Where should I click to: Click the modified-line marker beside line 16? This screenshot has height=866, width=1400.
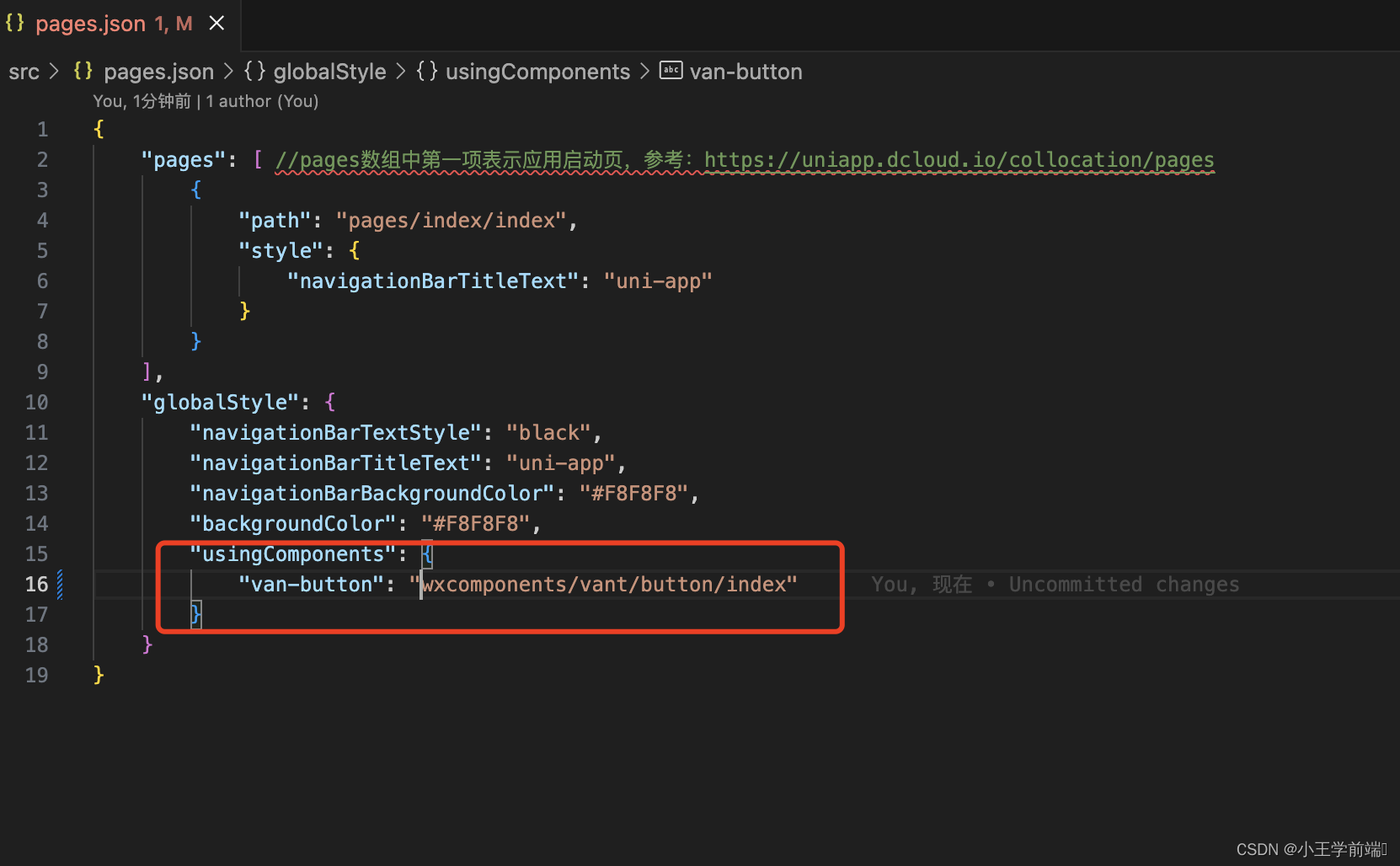(x=60, y=585)
